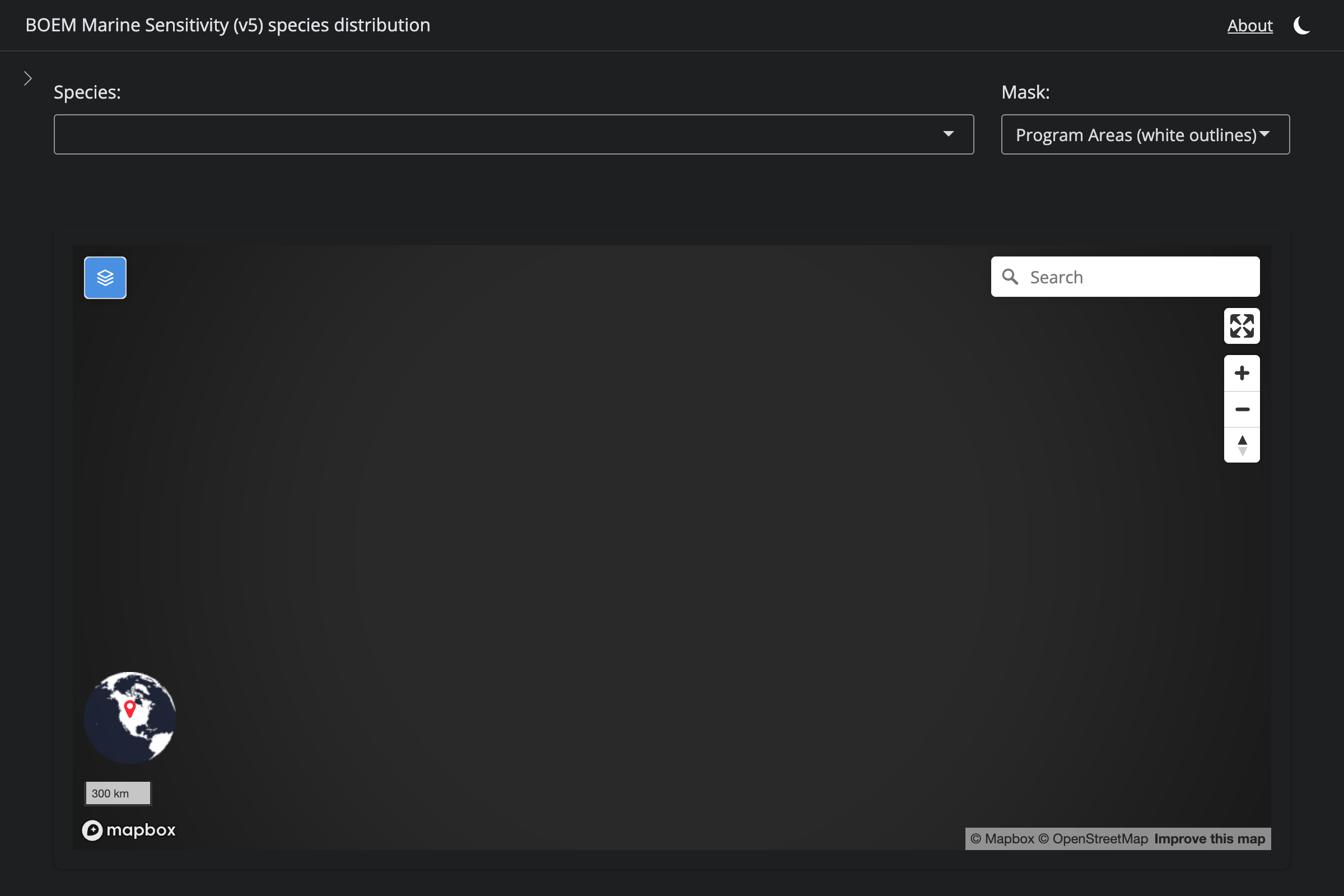1344x896 pixels.
Task: Click the 300 km scale bar
Action: pos(118,793)
